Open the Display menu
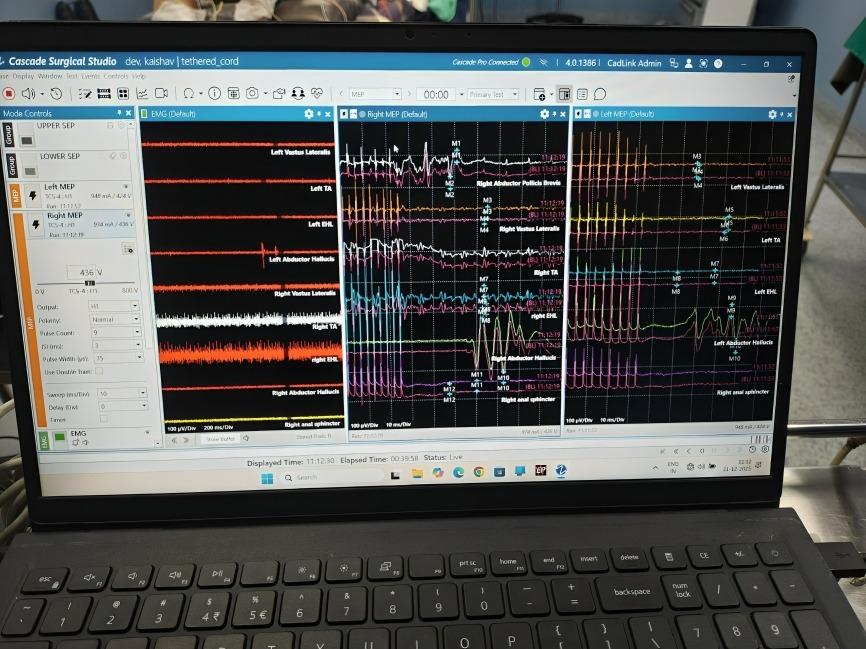The height and width of the screenshot is (649, 866). [x=22, y=76]
